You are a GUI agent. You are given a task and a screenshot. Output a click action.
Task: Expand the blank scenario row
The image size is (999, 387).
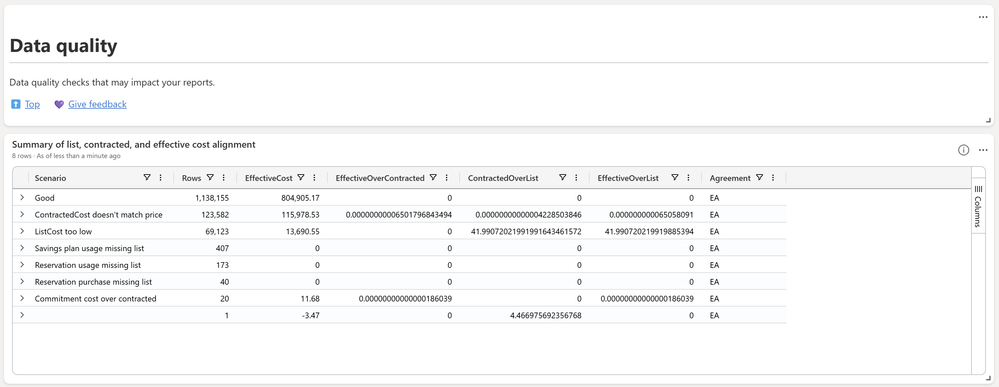click(22, 314)
